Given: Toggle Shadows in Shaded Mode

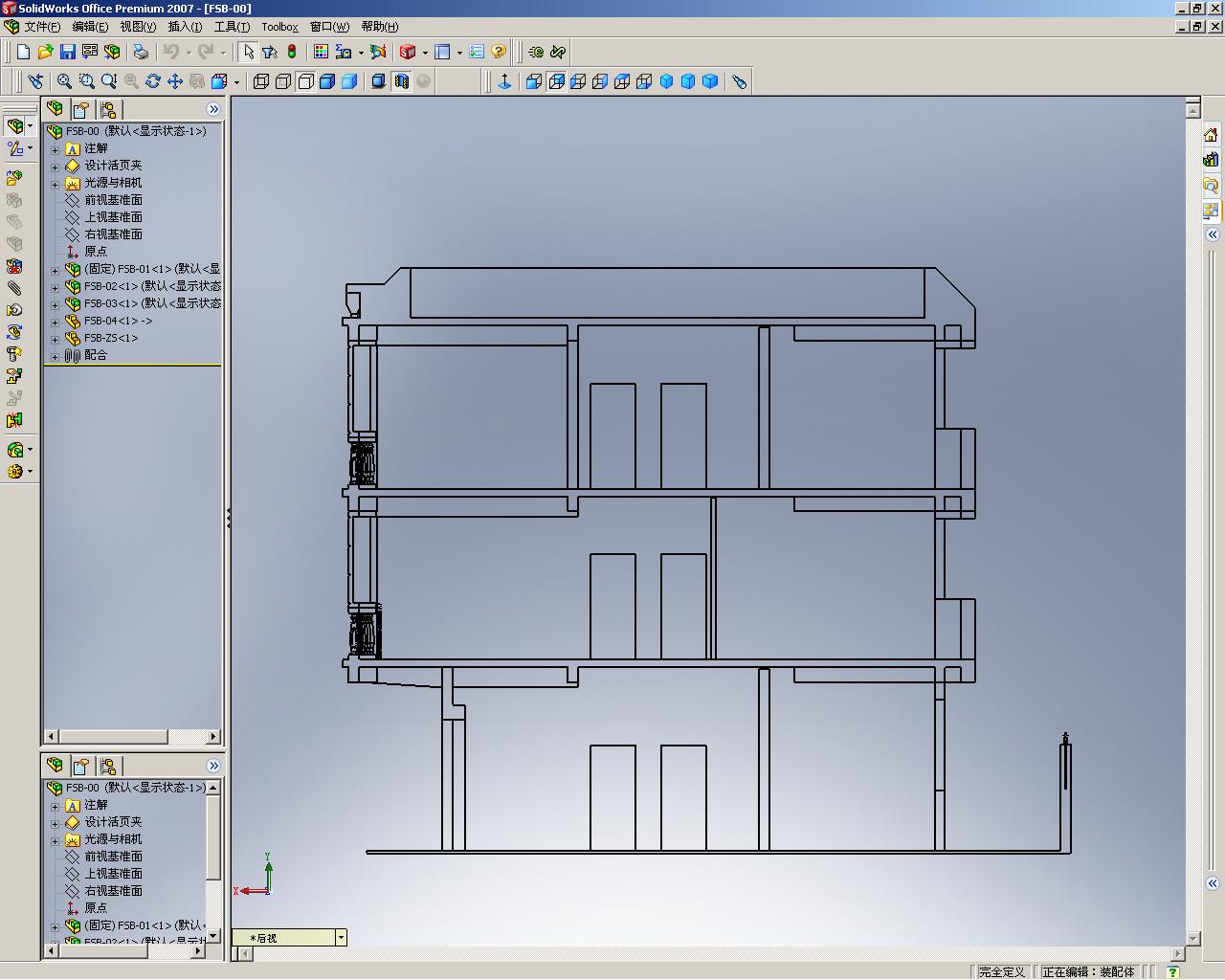Looking at the screenshot, I should pyautogui.click(x=379, y=81).
